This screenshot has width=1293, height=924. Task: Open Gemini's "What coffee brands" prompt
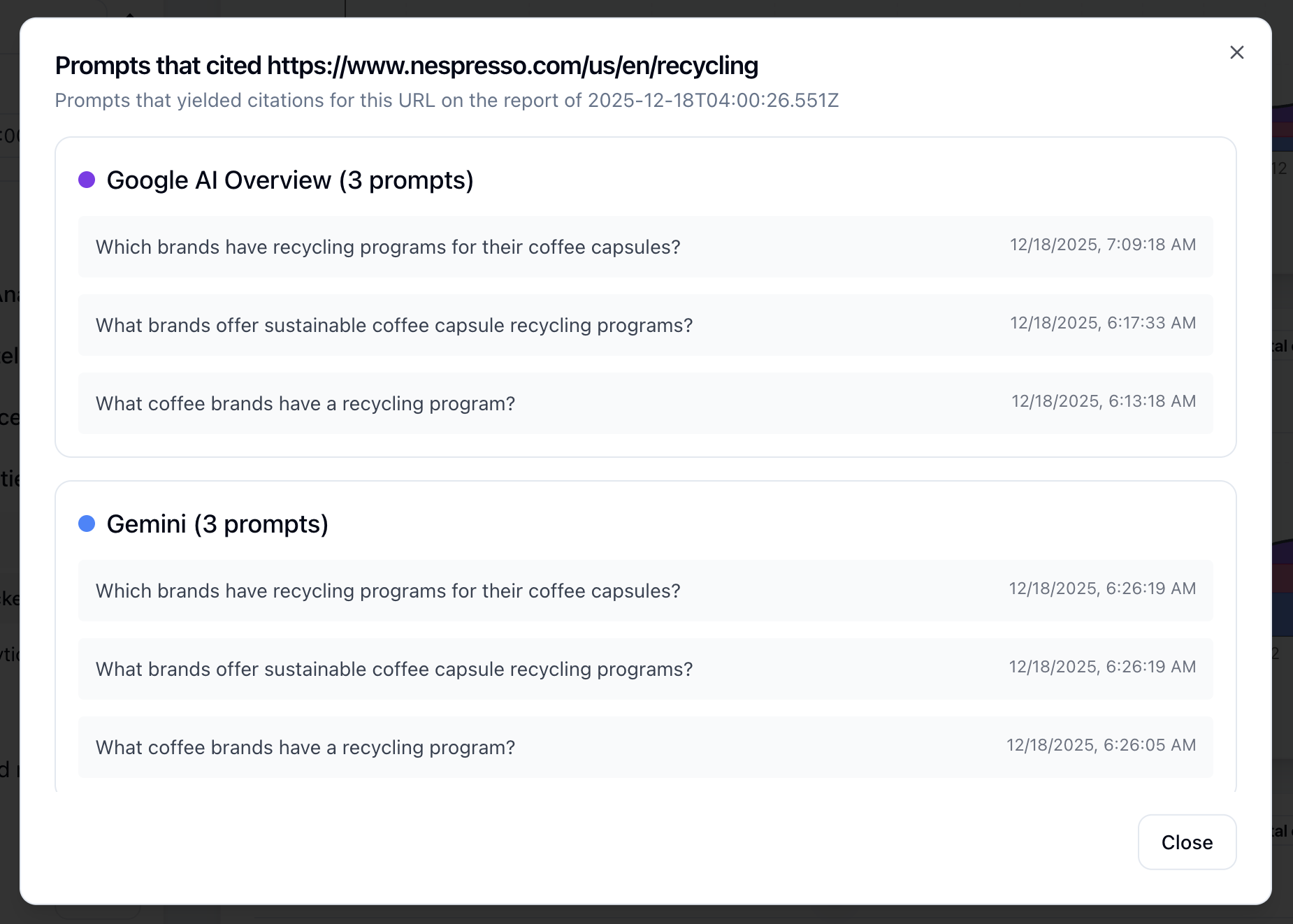click(x=305, y=748)
